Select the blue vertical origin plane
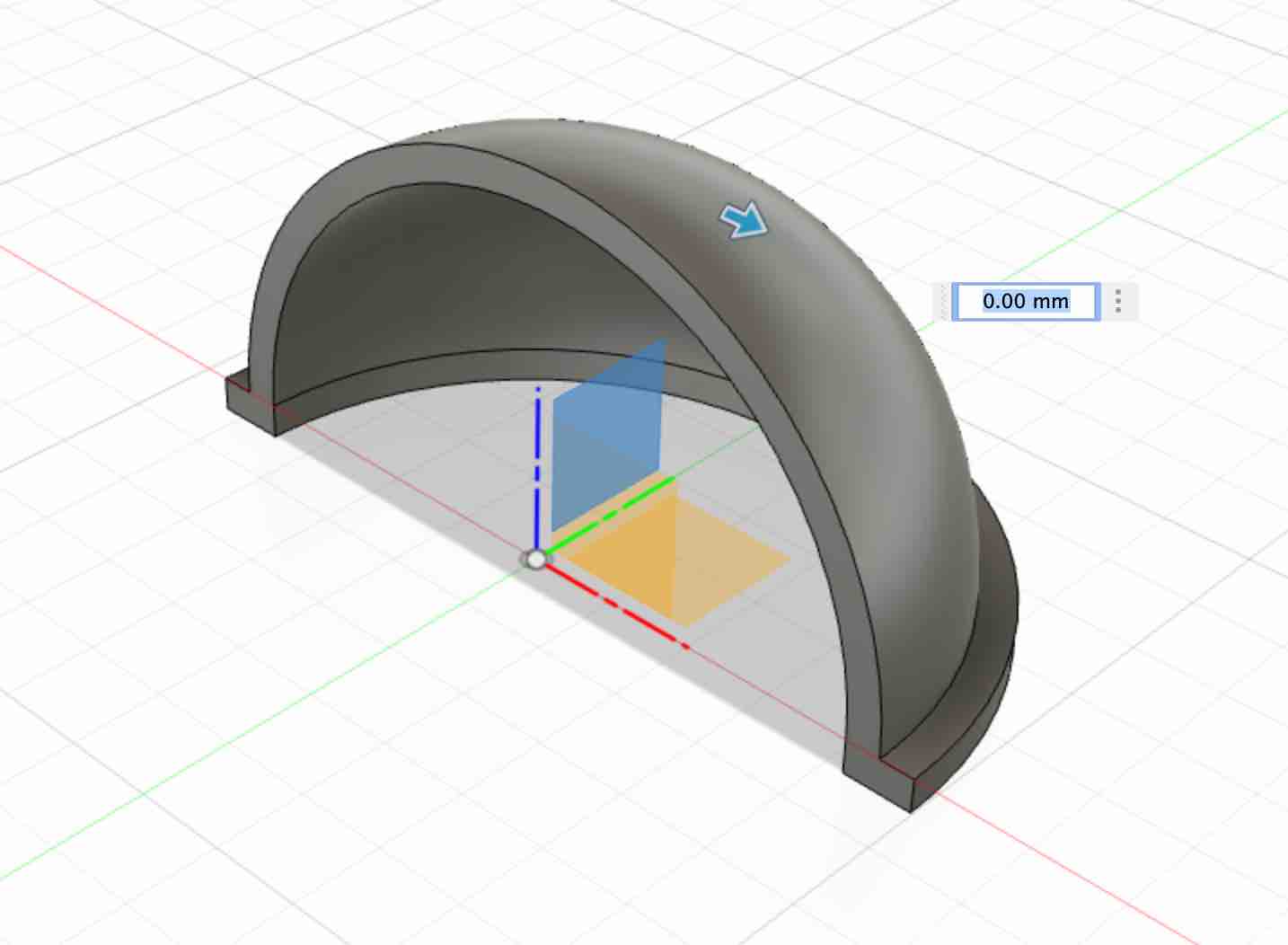1288x945 pixels. pos(609,435)
